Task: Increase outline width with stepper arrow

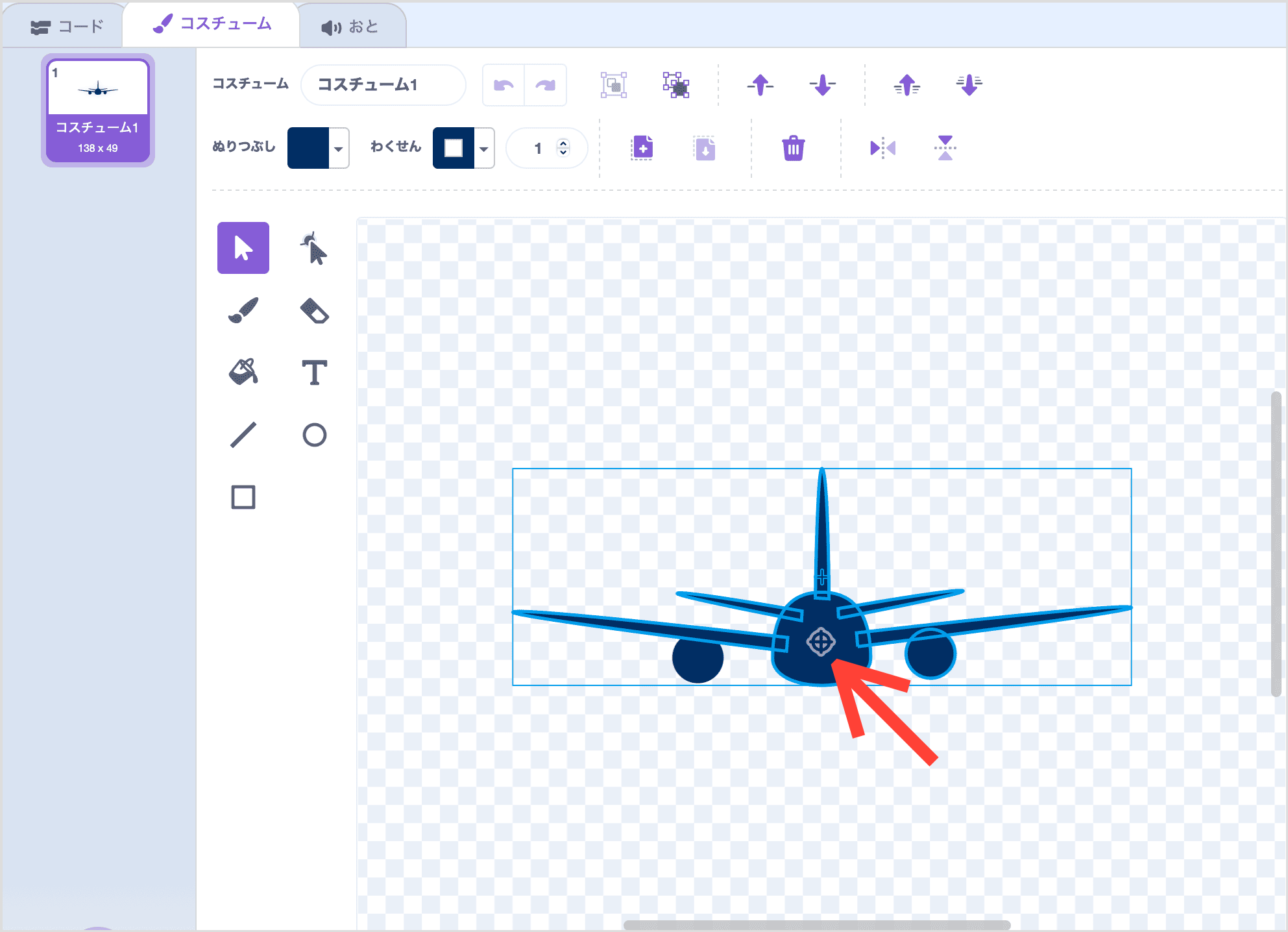Action: (x=563, y=143)
